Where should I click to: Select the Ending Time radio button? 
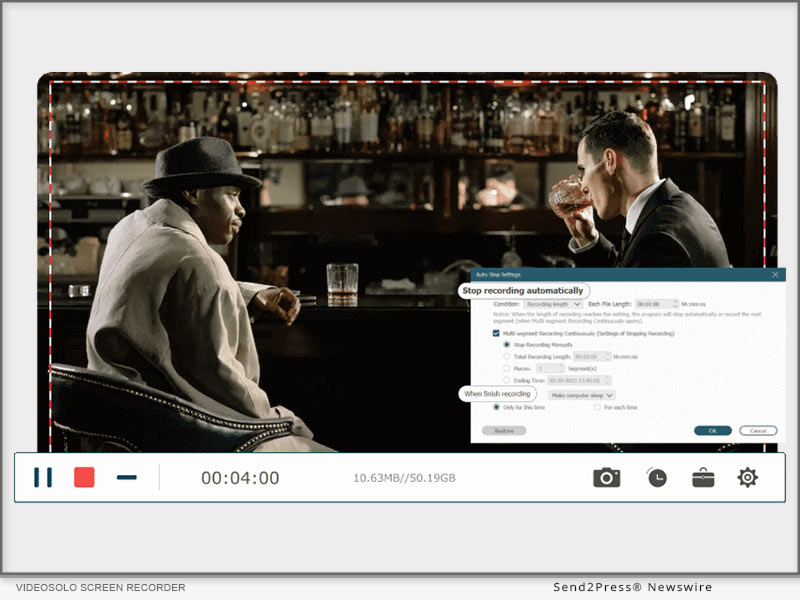pyautogui.click(x=507, y=380)
